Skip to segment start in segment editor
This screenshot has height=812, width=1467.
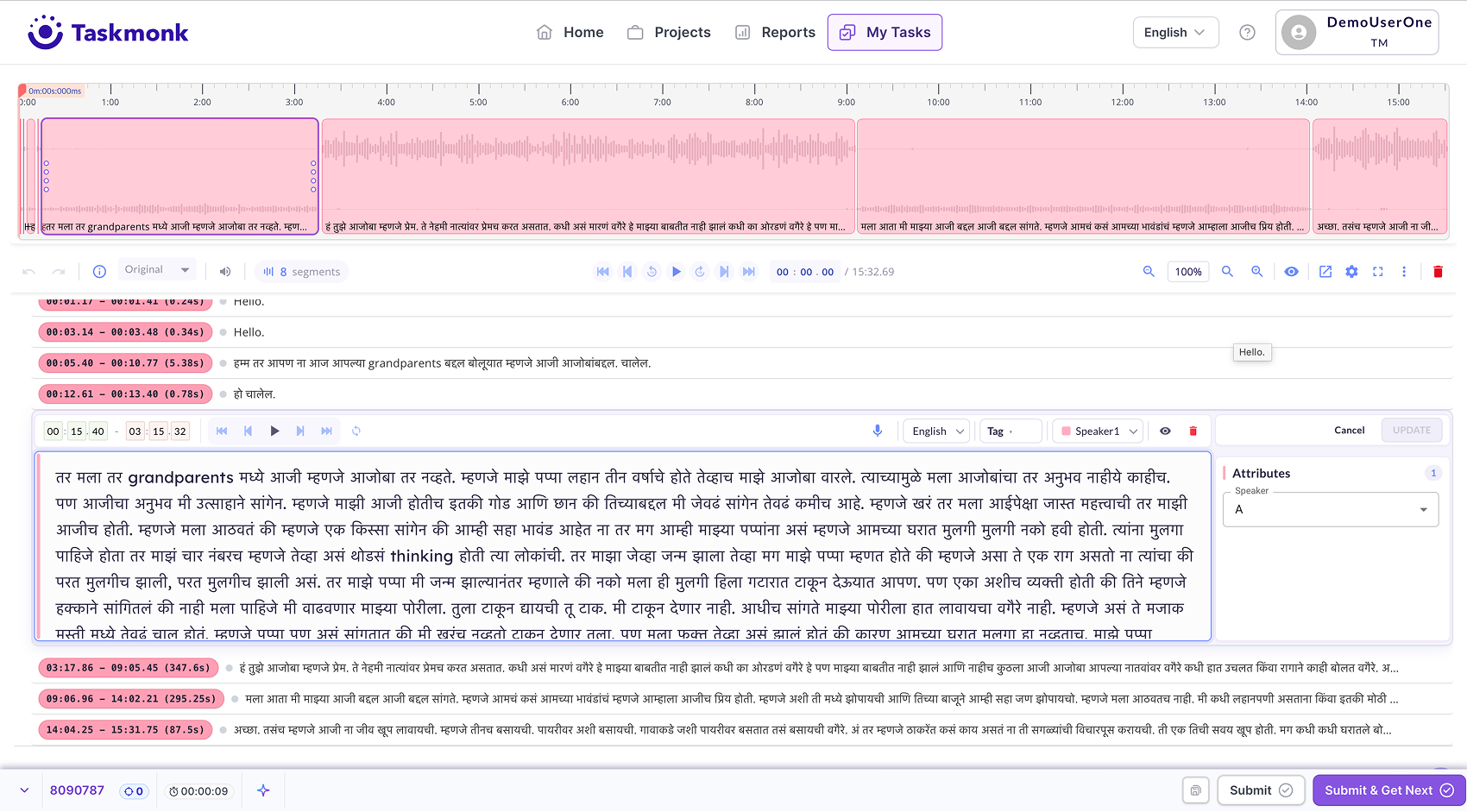coord(222,431)
